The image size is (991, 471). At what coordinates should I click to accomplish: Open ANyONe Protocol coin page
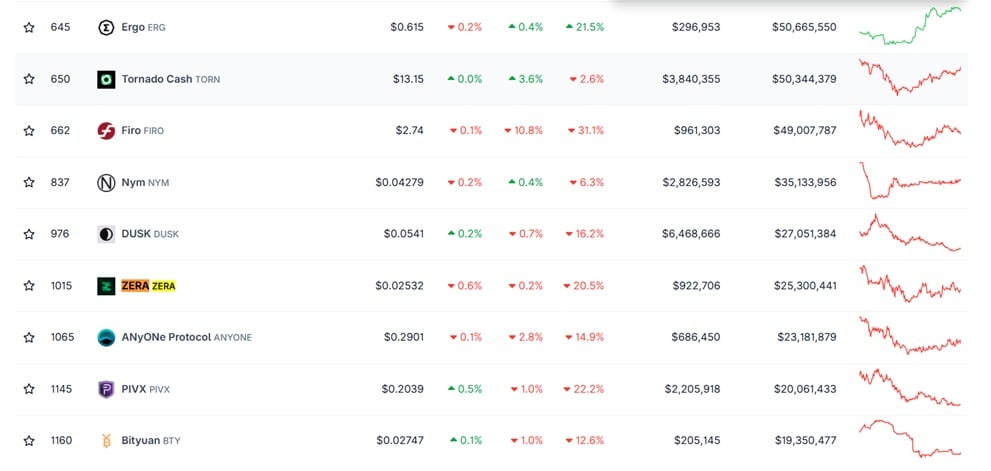(x=186, y=338)
